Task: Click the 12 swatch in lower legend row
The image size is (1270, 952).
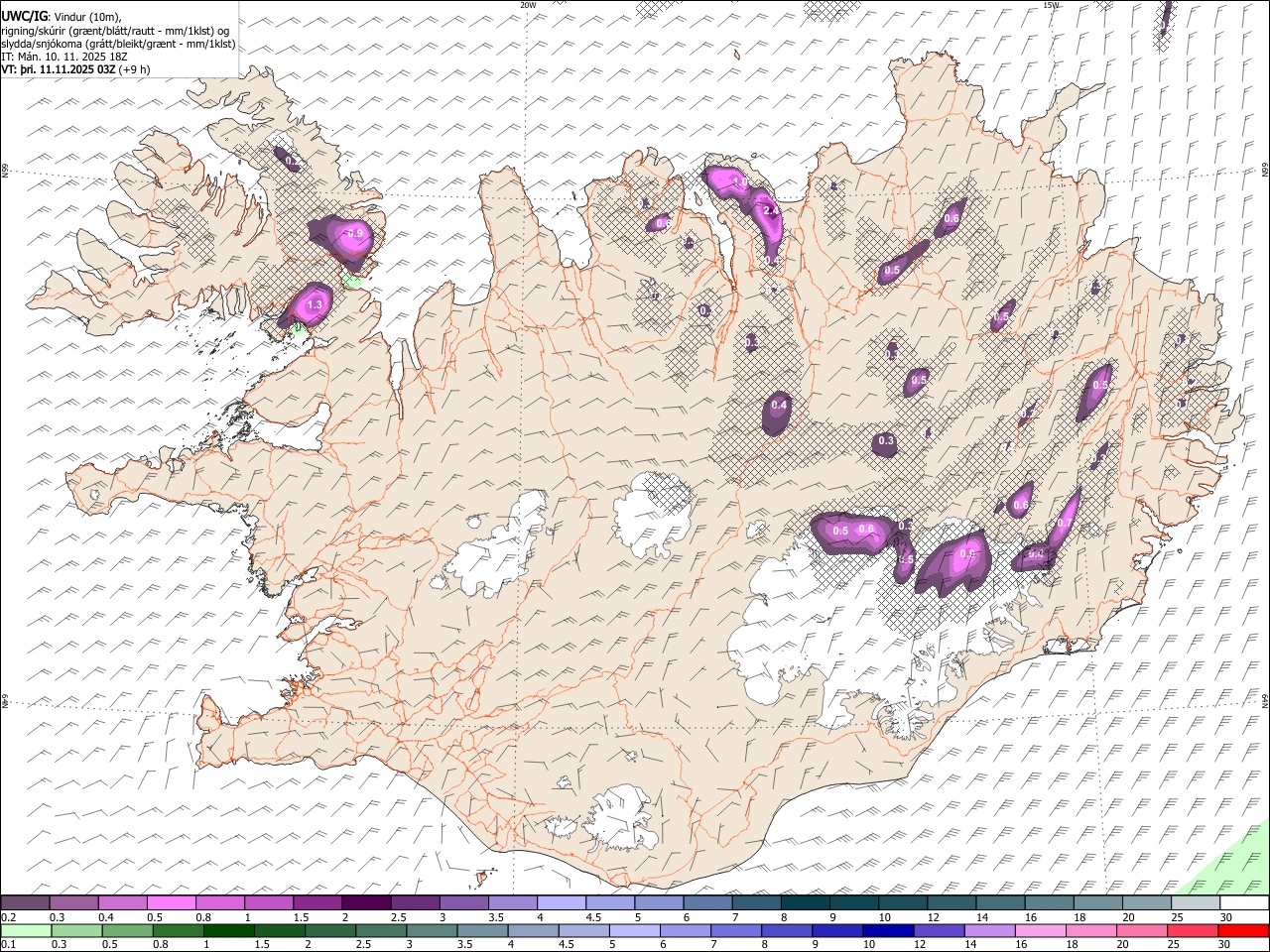Action: [940, 931]
